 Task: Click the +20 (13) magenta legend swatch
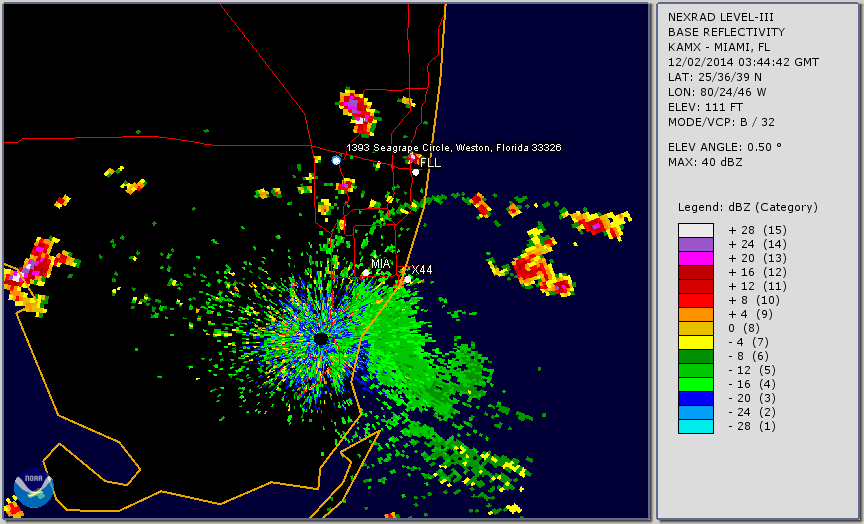click(x=695, y=258)
